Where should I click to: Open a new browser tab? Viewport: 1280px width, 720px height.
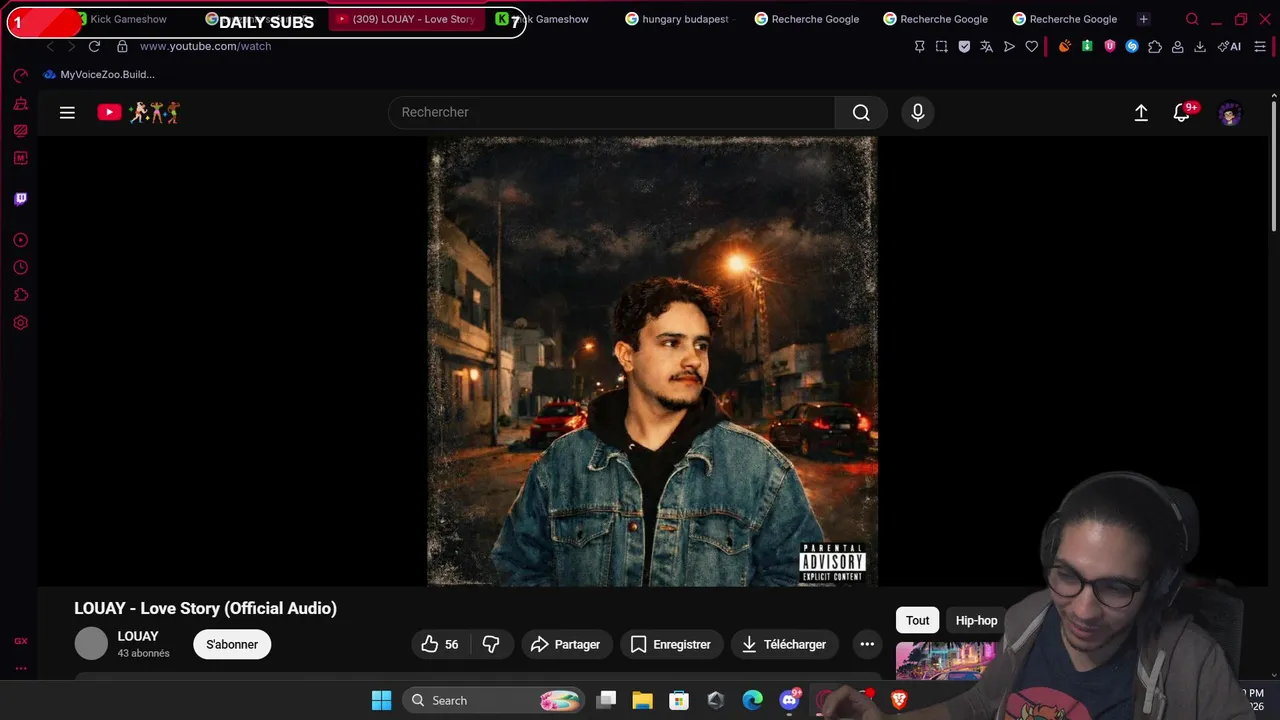[x=1143, y=19]
